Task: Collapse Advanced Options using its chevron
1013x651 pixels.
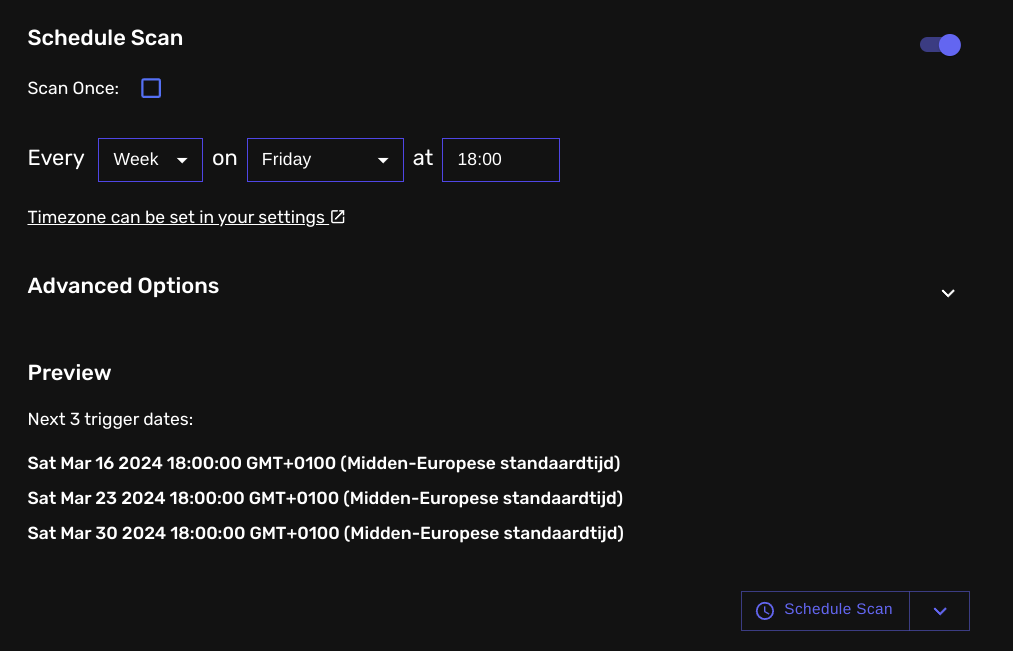Action: click(947, 293)
